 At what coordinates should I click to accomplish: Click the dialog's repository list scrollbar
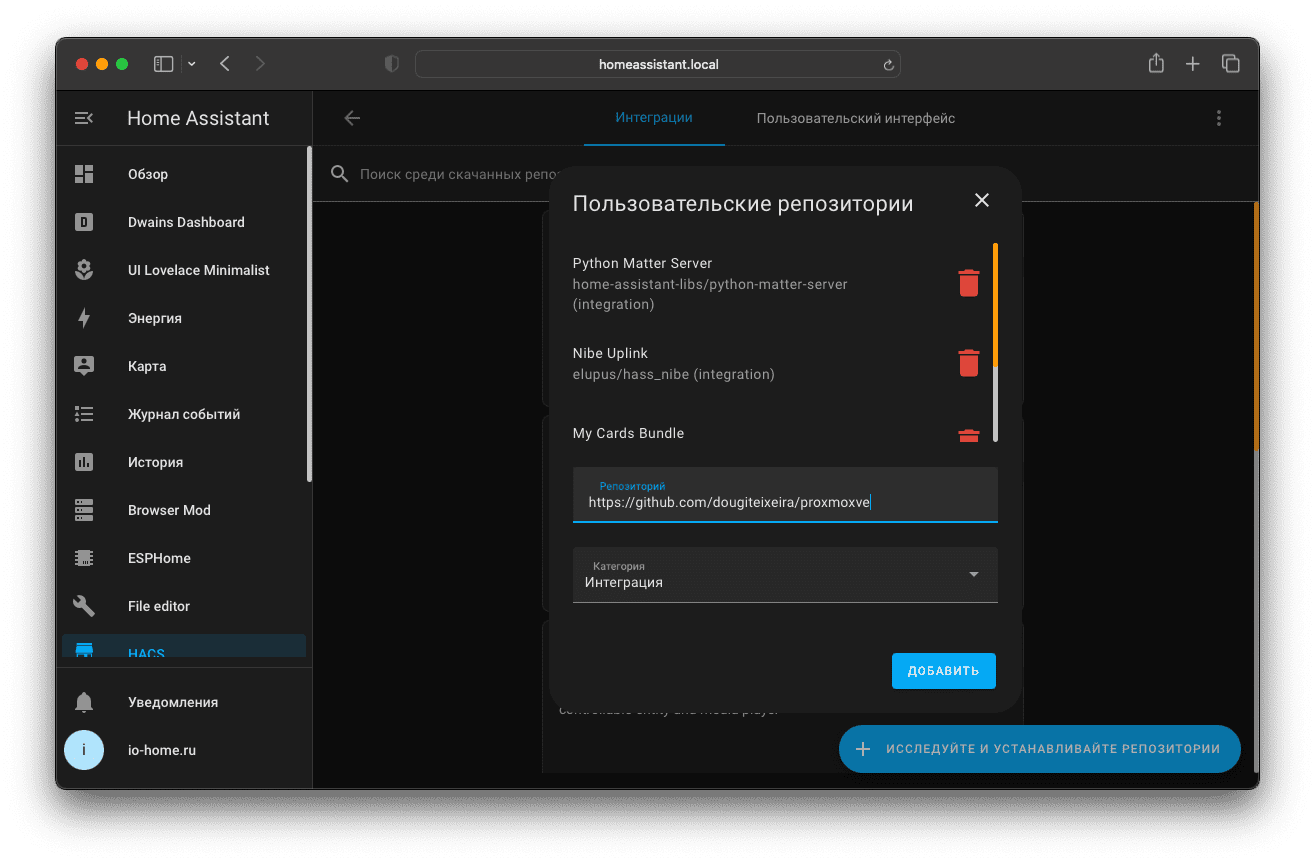[995, 340]
